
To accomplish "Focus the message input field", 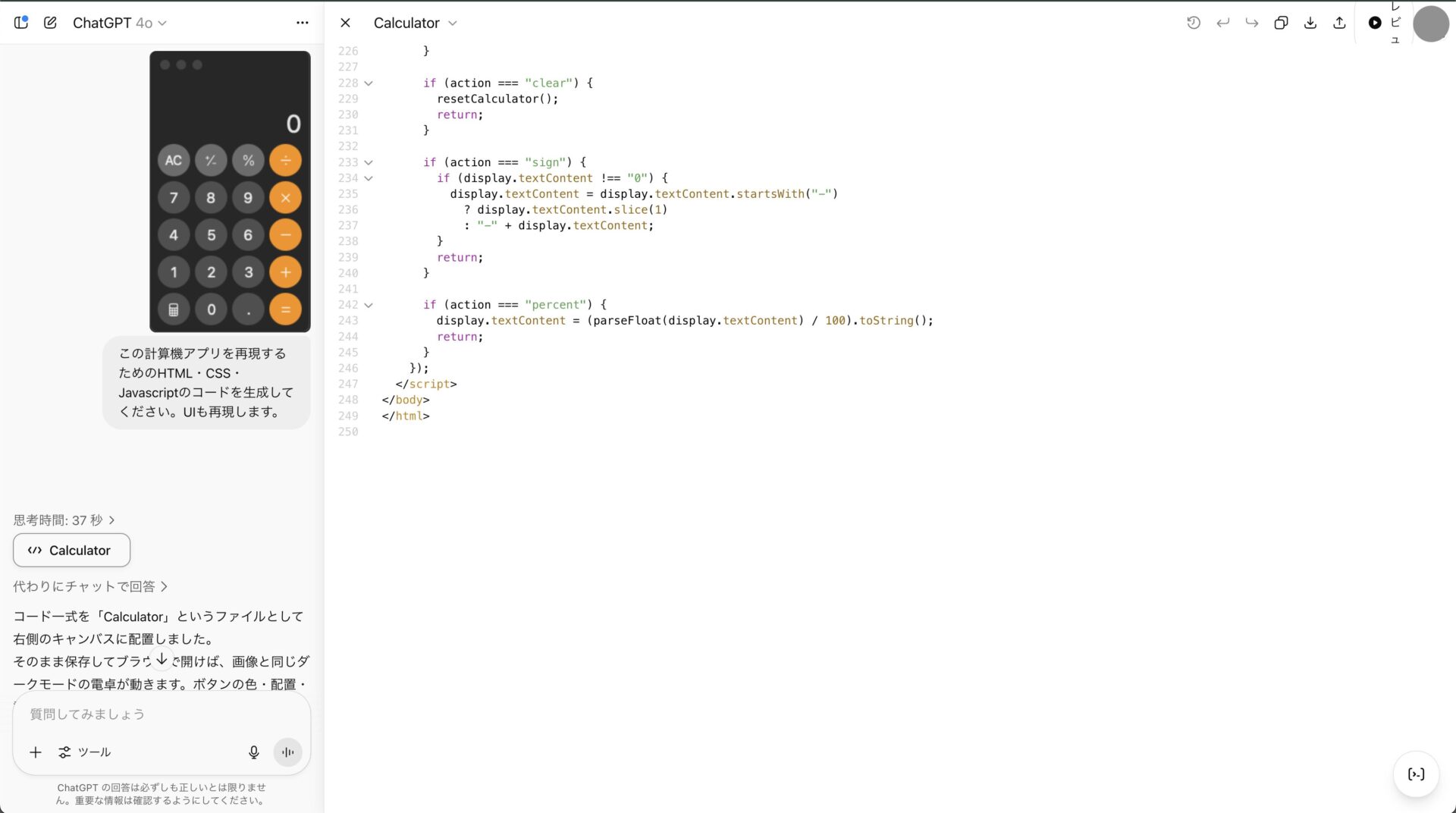I will pos(162,714).
